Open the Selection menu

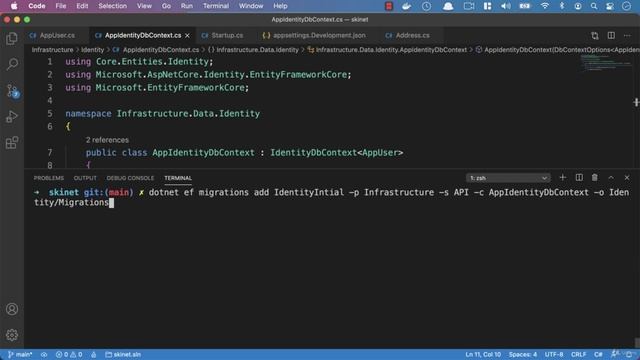[x=113, y=6]
